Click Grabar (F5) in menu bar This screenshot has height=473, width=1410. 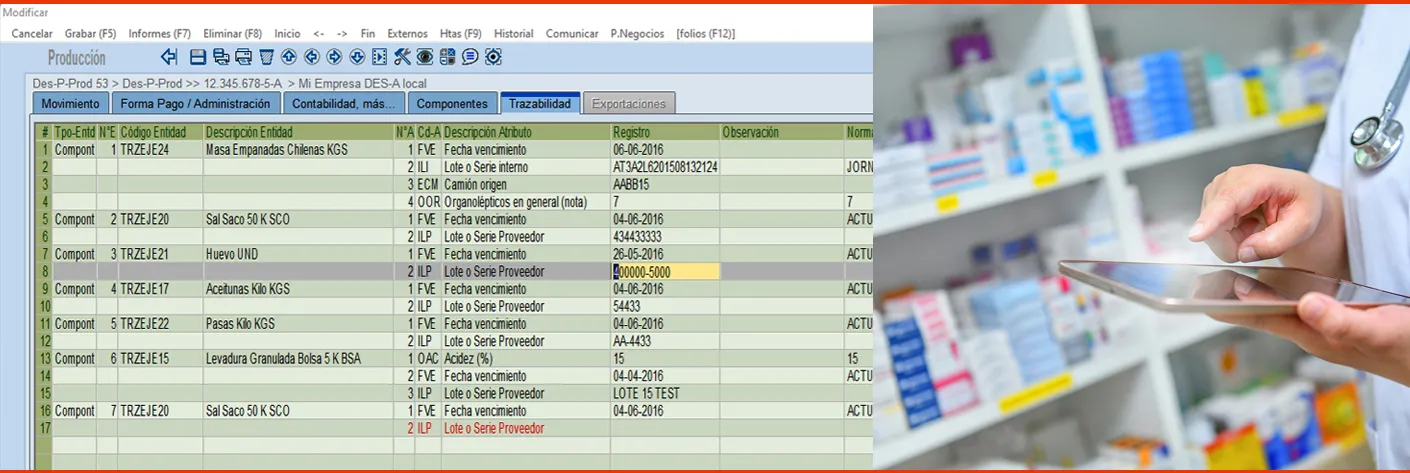click(91, 33)
